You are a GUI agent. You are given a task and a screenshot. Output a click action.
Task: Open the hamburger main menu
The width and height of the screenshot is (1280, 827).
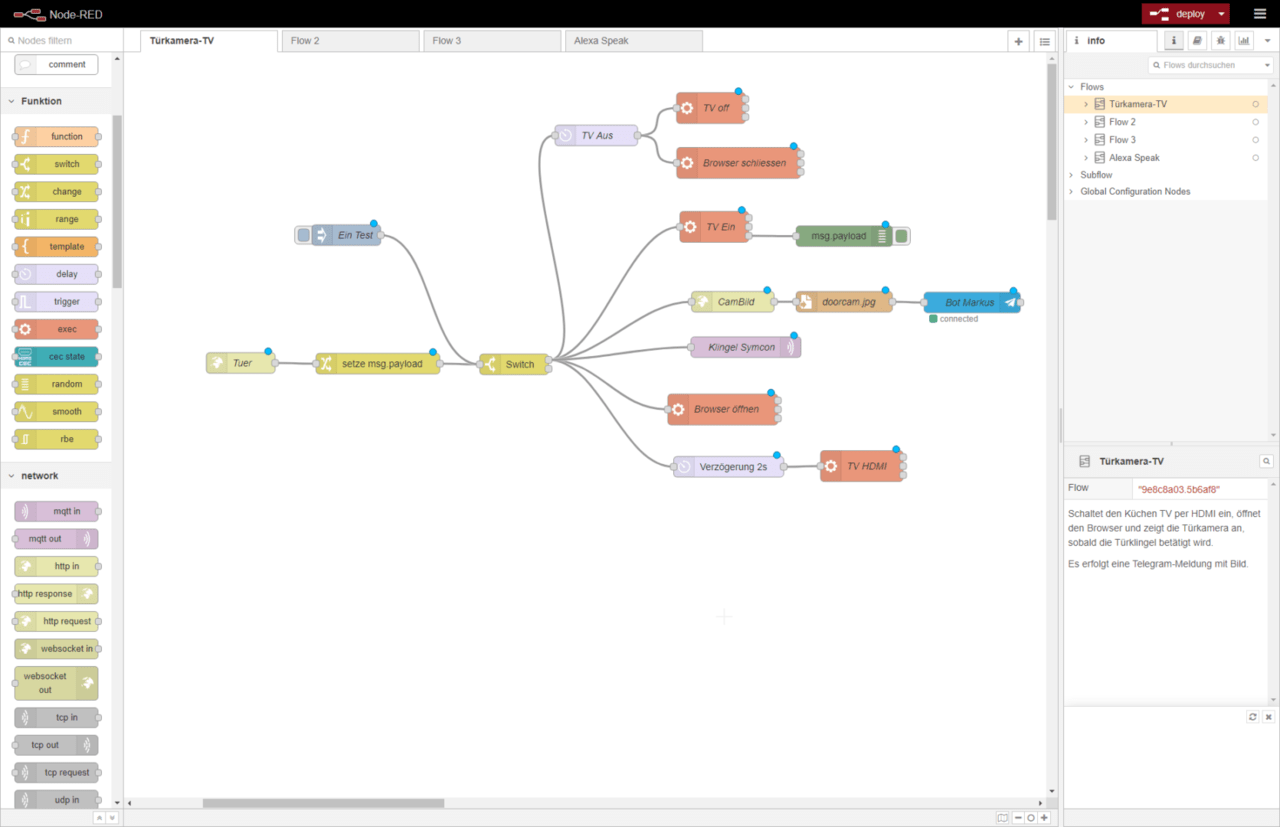pyautogui.click(x=1259, y=14)
